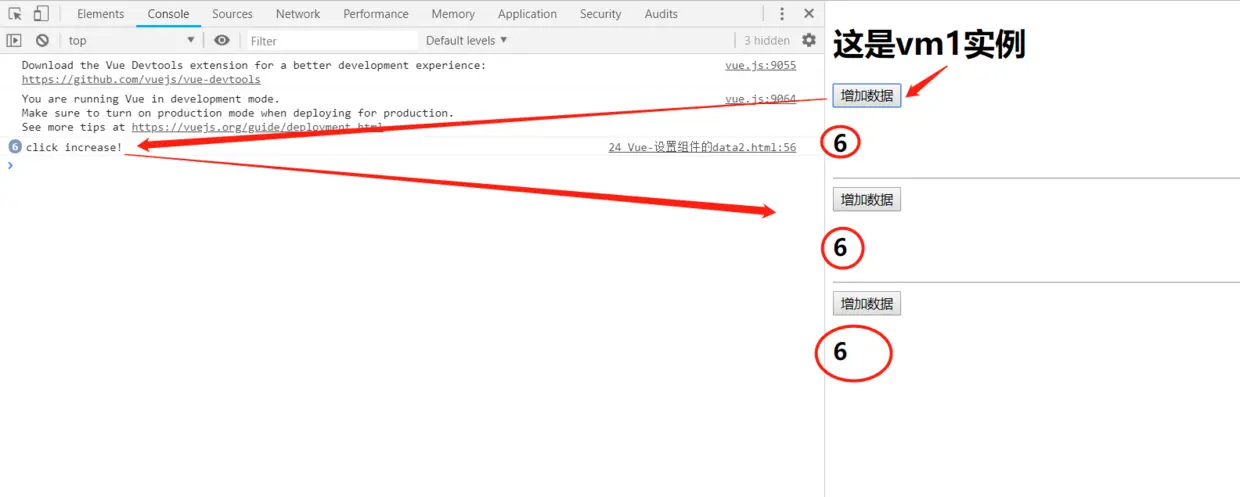Activate the inspect element picker icon
1240x497 pixels.
tap(15, 14)
